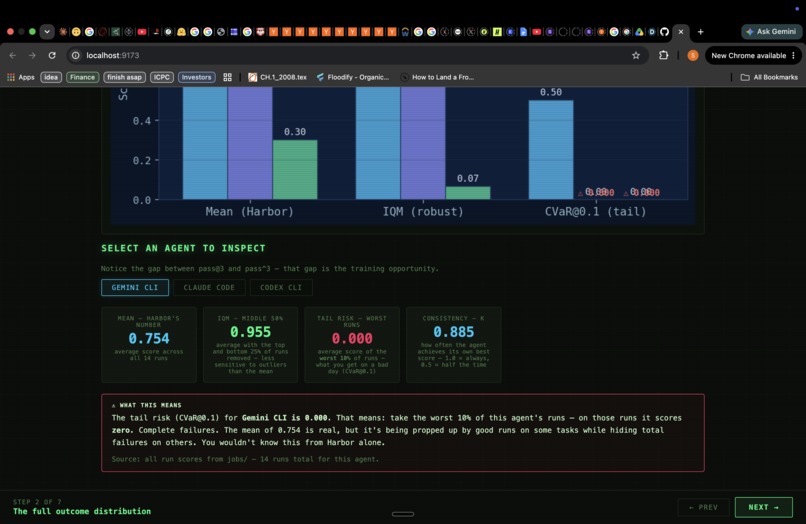Viewport: 806px width, 524px height.
Task: Go to the next step with NEXT
Action: tap(763, 507)
